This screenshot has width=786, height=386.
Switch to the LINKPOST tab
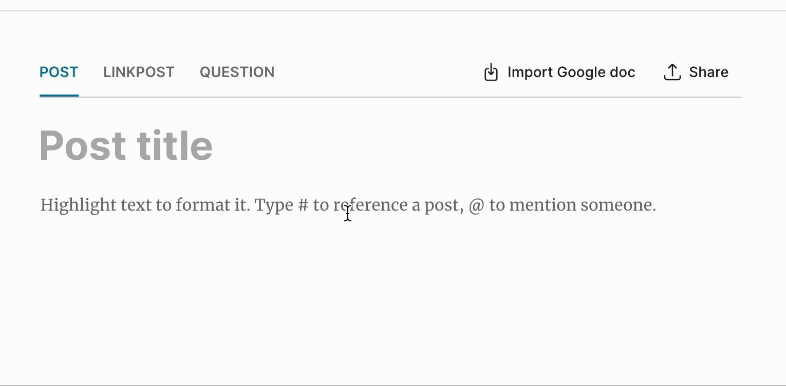[139, 72]
